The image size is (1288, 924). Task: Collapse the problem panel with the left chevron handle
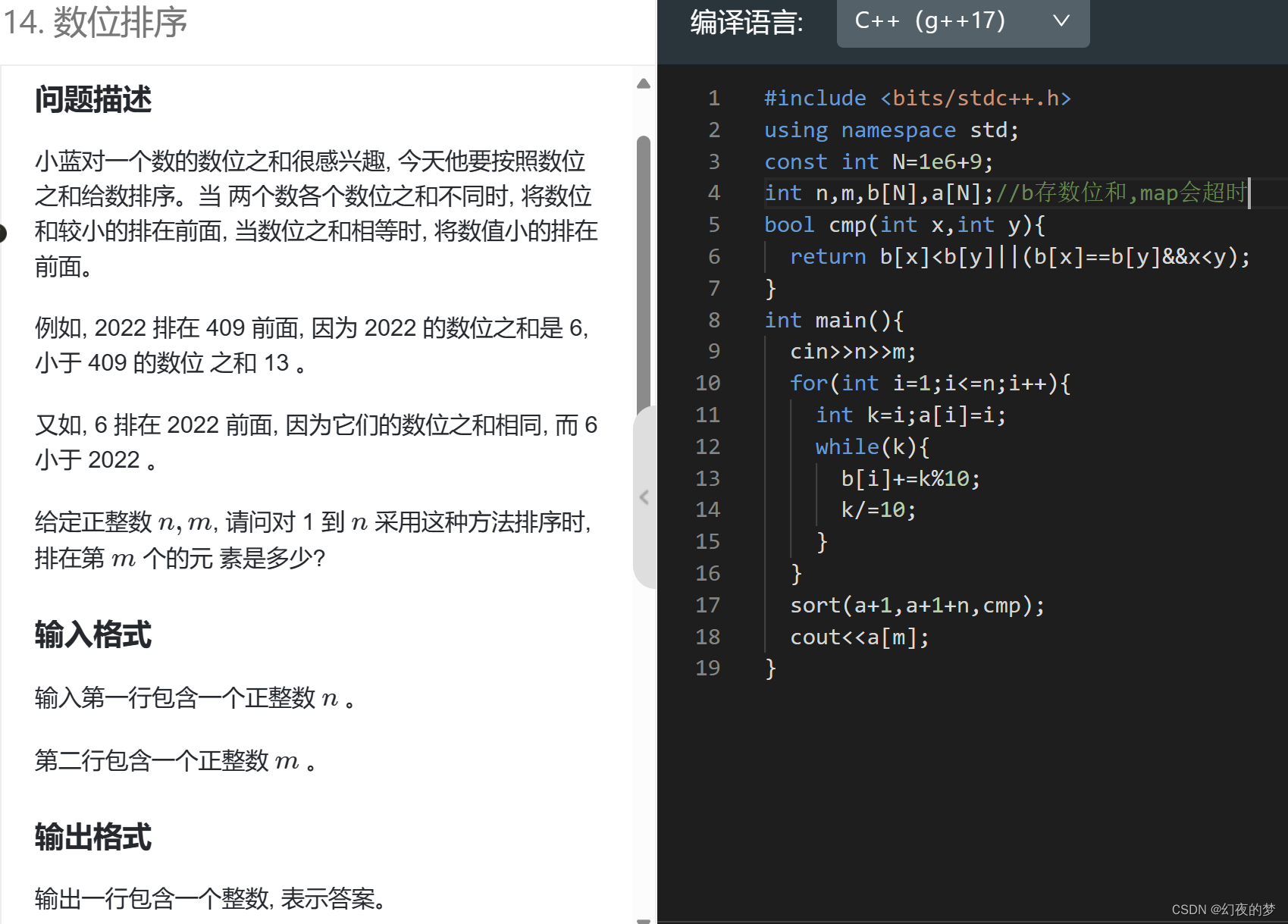click(x=644, y=497)
